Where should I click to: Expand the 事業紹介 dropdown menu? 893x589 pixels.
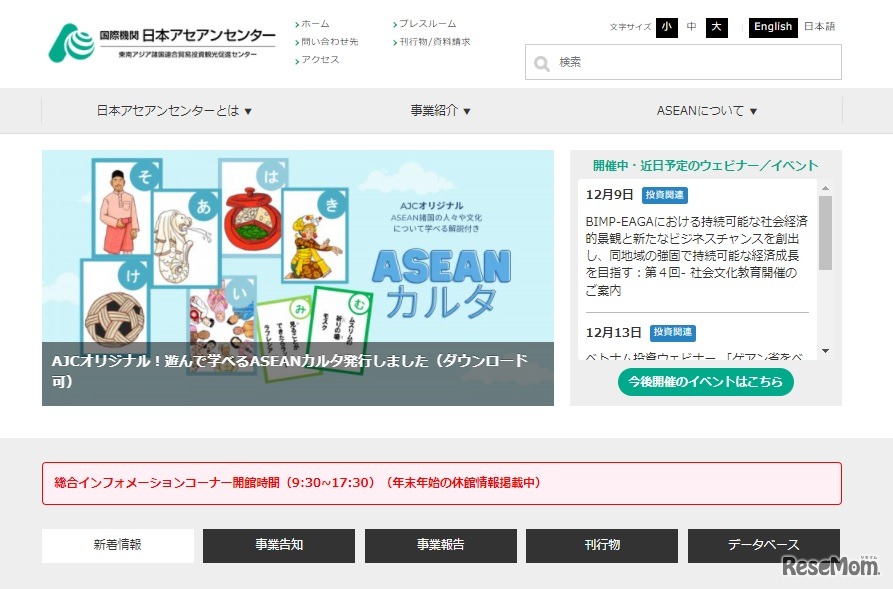440,111
